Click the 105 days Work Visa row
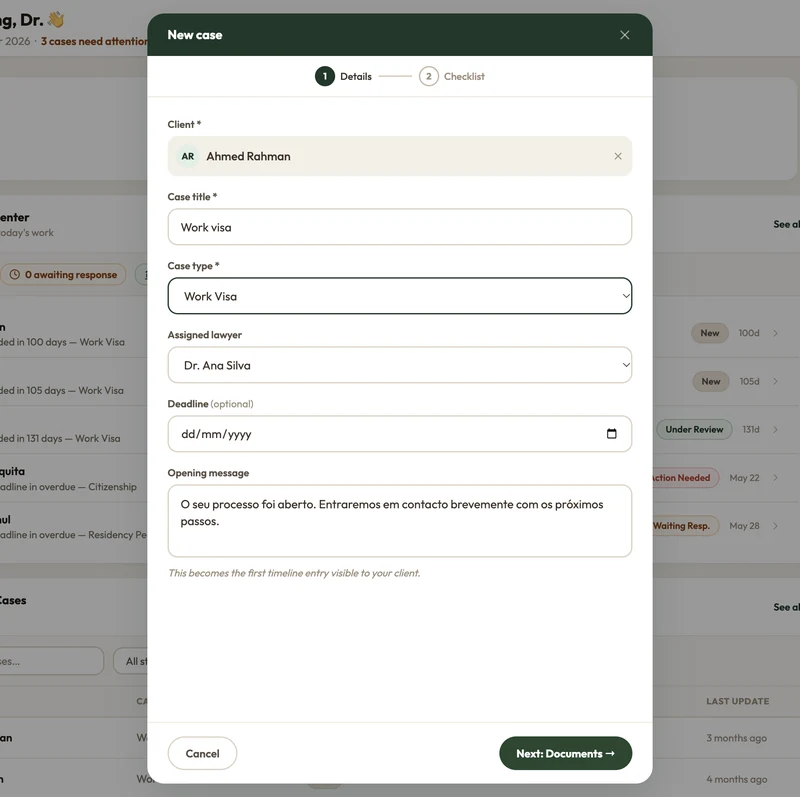 [73, 382]
